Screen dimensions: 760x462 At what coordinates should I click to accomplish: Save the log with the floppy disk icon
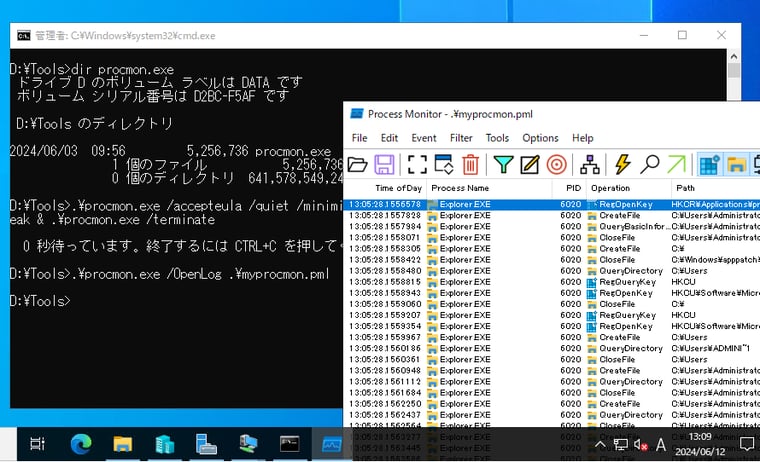[384, 165]
